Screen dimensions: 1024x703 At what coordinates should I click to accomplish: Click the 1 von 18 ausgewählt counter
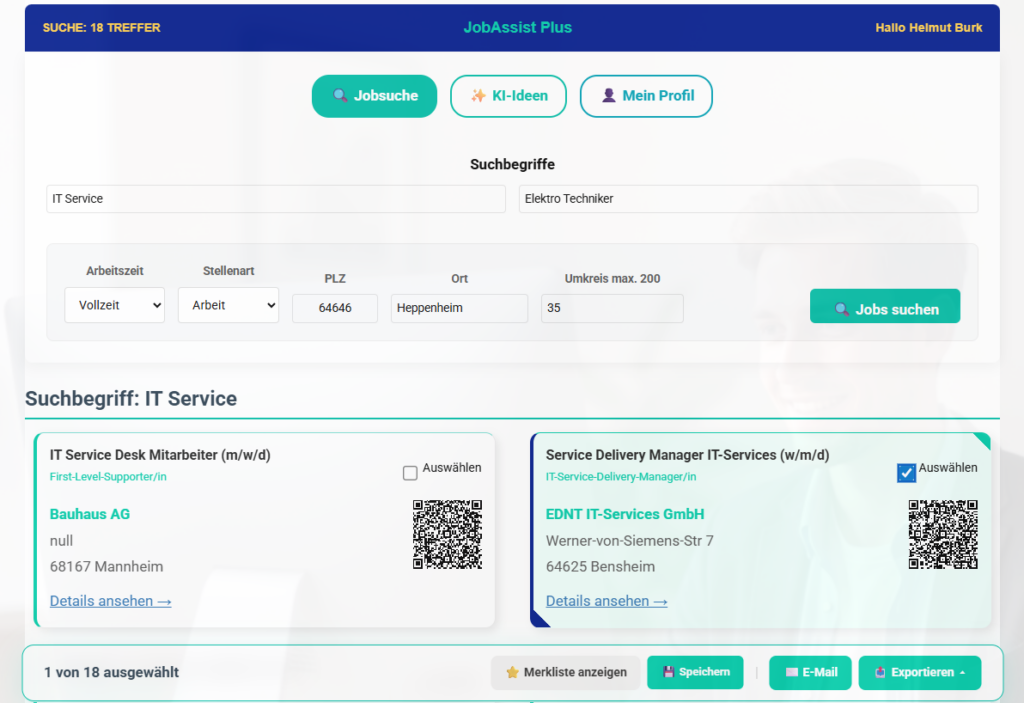(112, 672)
